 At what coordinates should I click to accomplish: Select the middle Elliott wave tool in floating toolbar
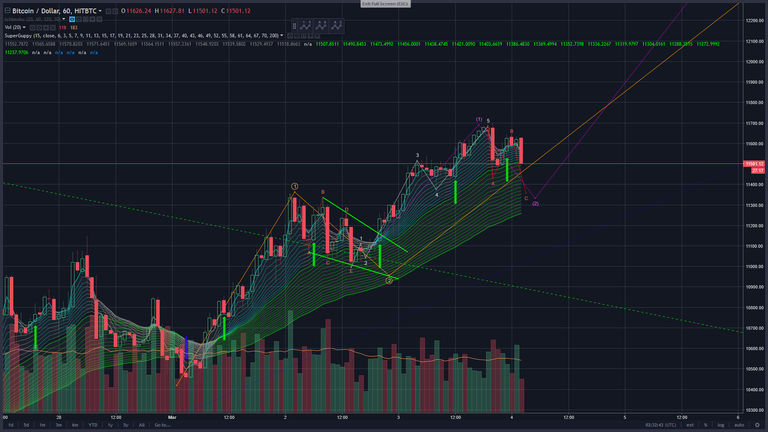(321, 26)
